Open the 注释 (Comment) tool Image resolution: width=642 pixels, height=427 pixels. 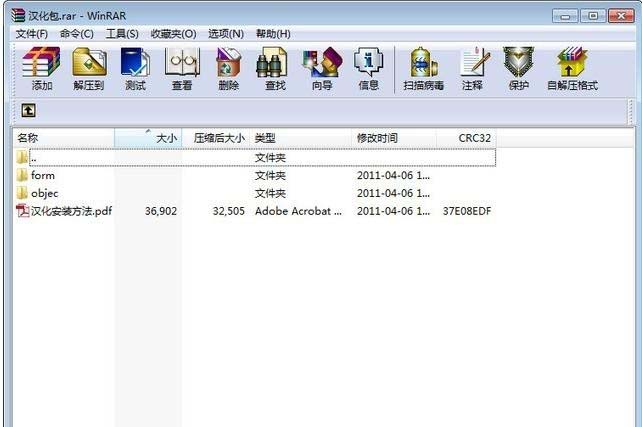[475, 62]
